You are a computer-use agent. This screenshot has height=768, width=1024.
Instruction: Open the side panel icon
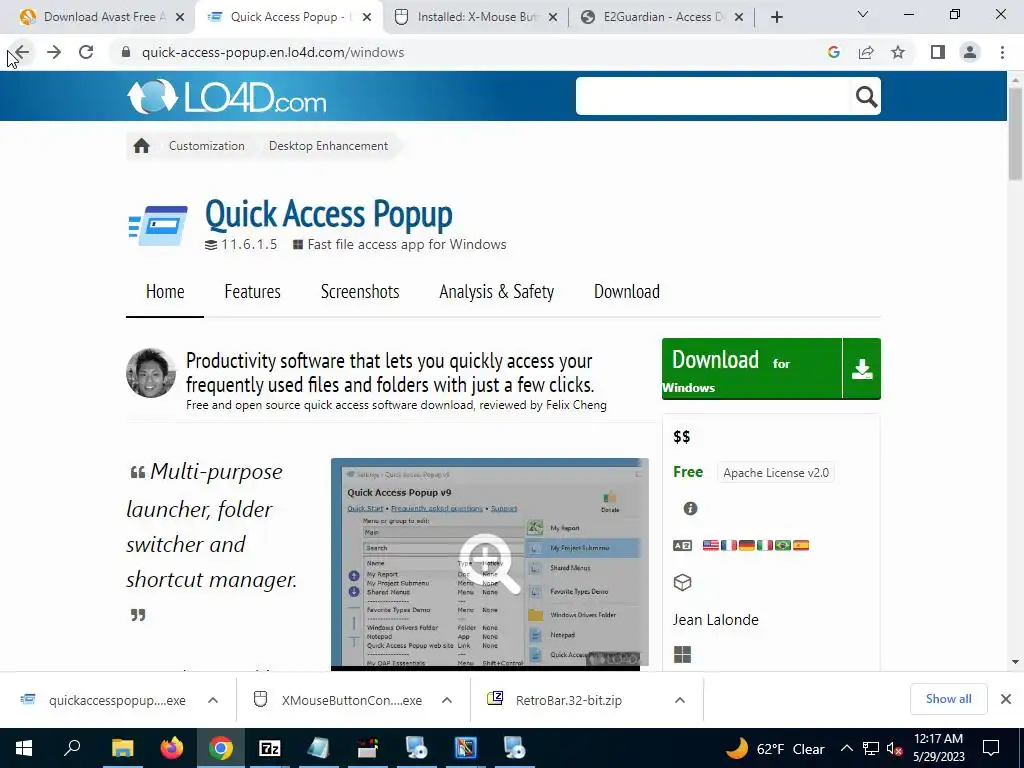click(938, 52)
